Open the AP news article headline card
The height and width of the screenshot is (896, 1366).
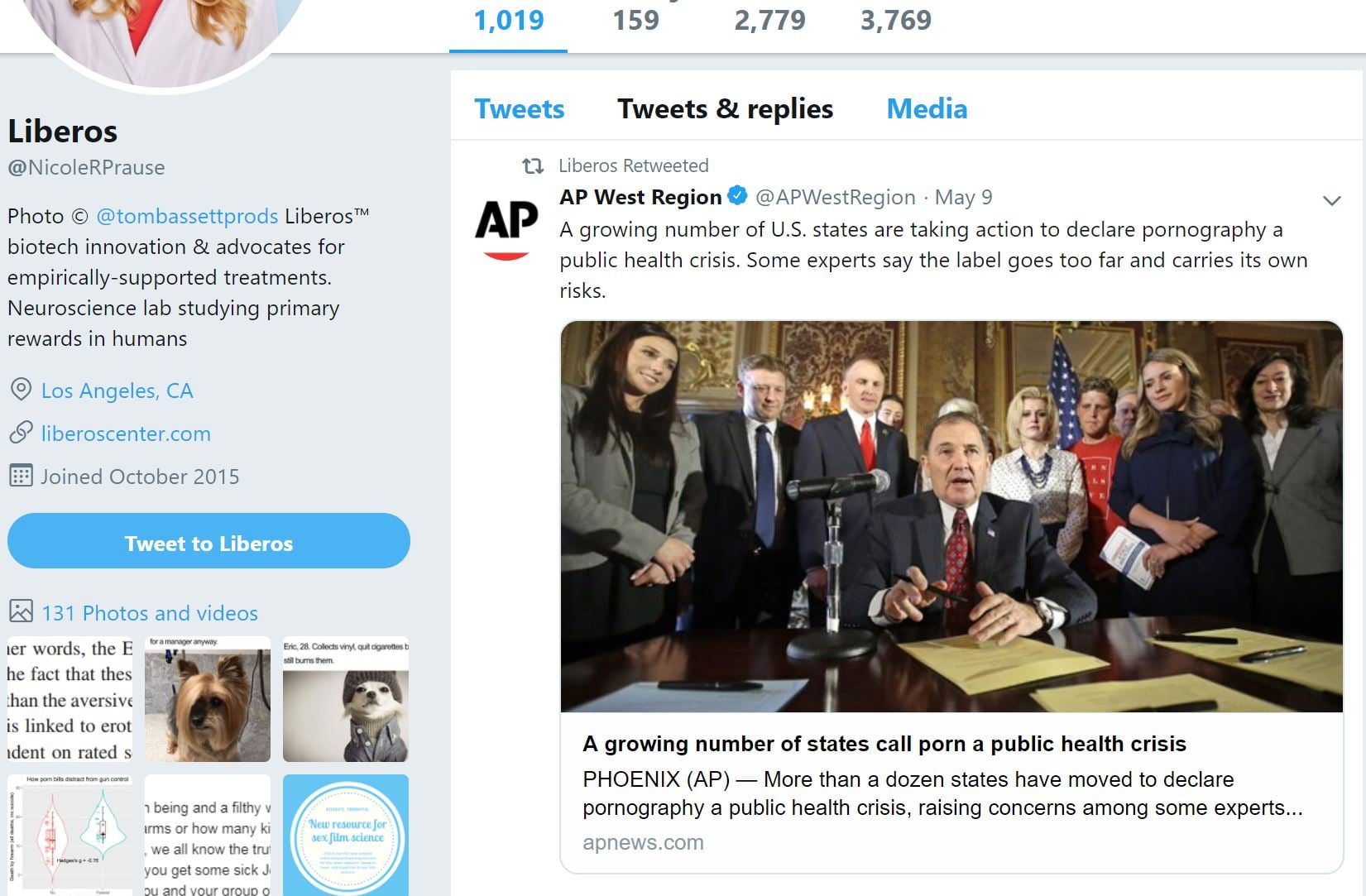click(884, 744)
